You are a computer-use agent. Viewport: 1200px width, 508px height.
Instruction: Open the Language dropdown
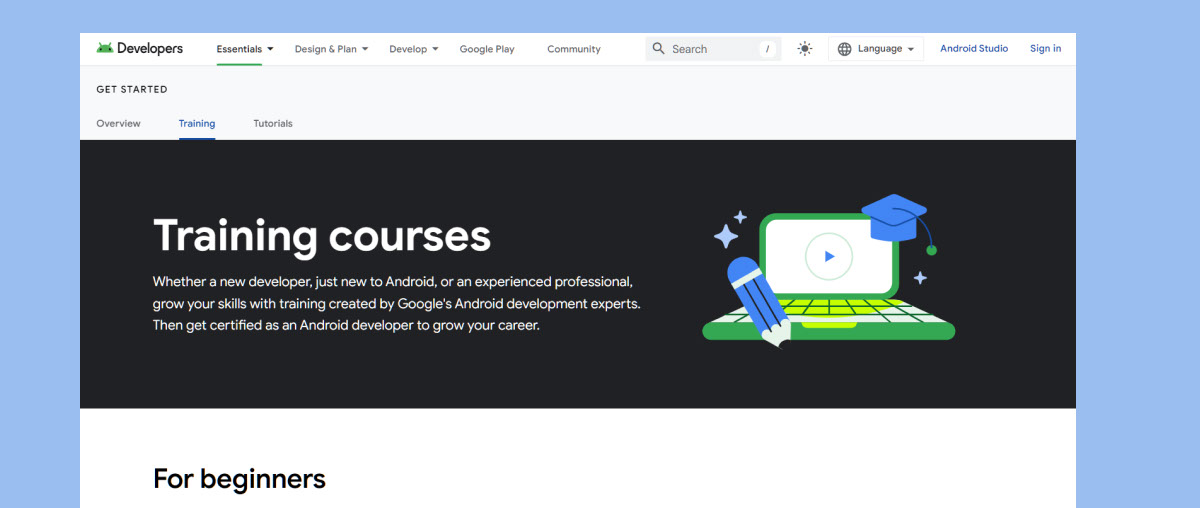(876, 49)
